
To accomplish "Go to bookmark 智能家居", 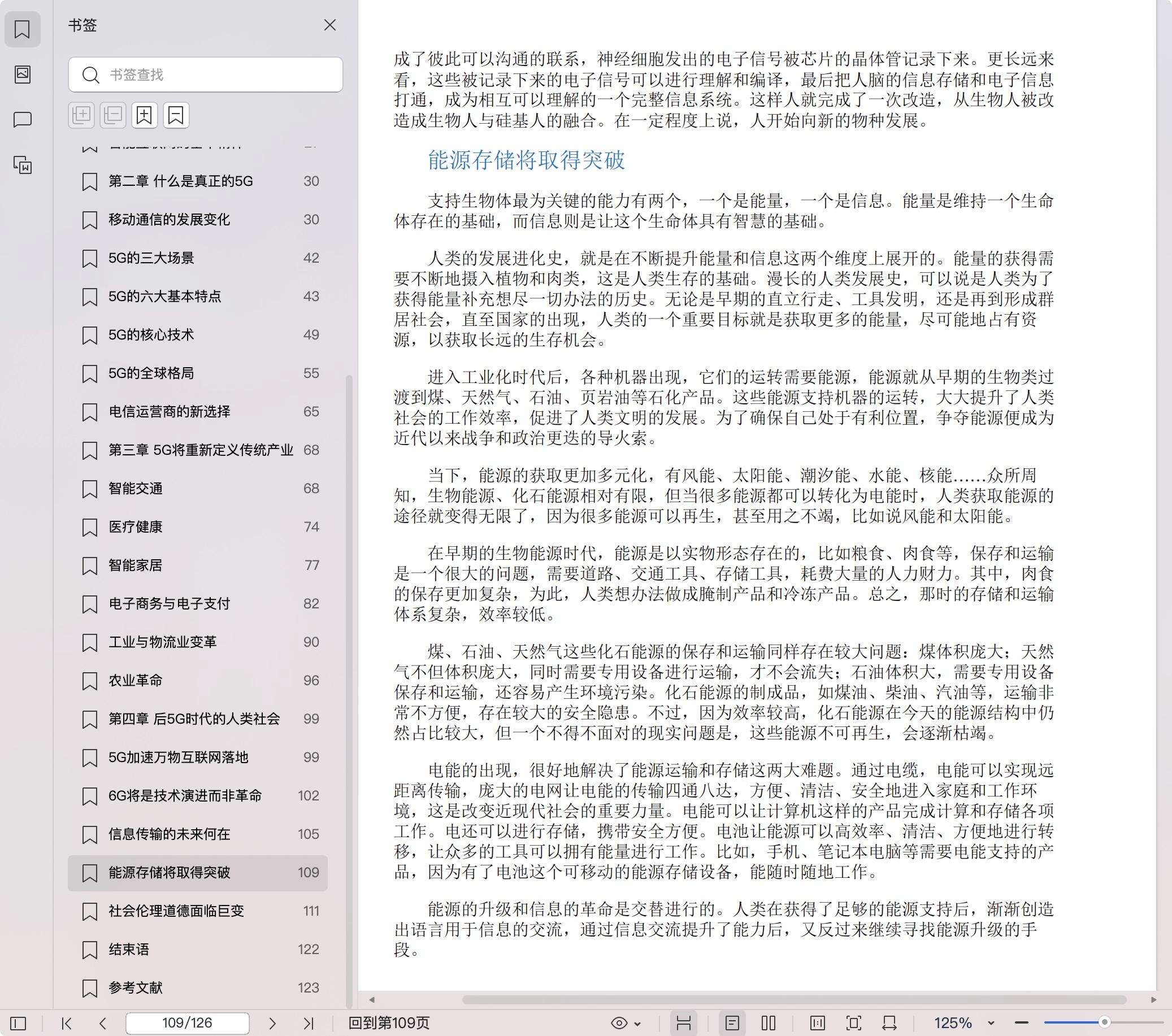I will [x=198, y=565].
